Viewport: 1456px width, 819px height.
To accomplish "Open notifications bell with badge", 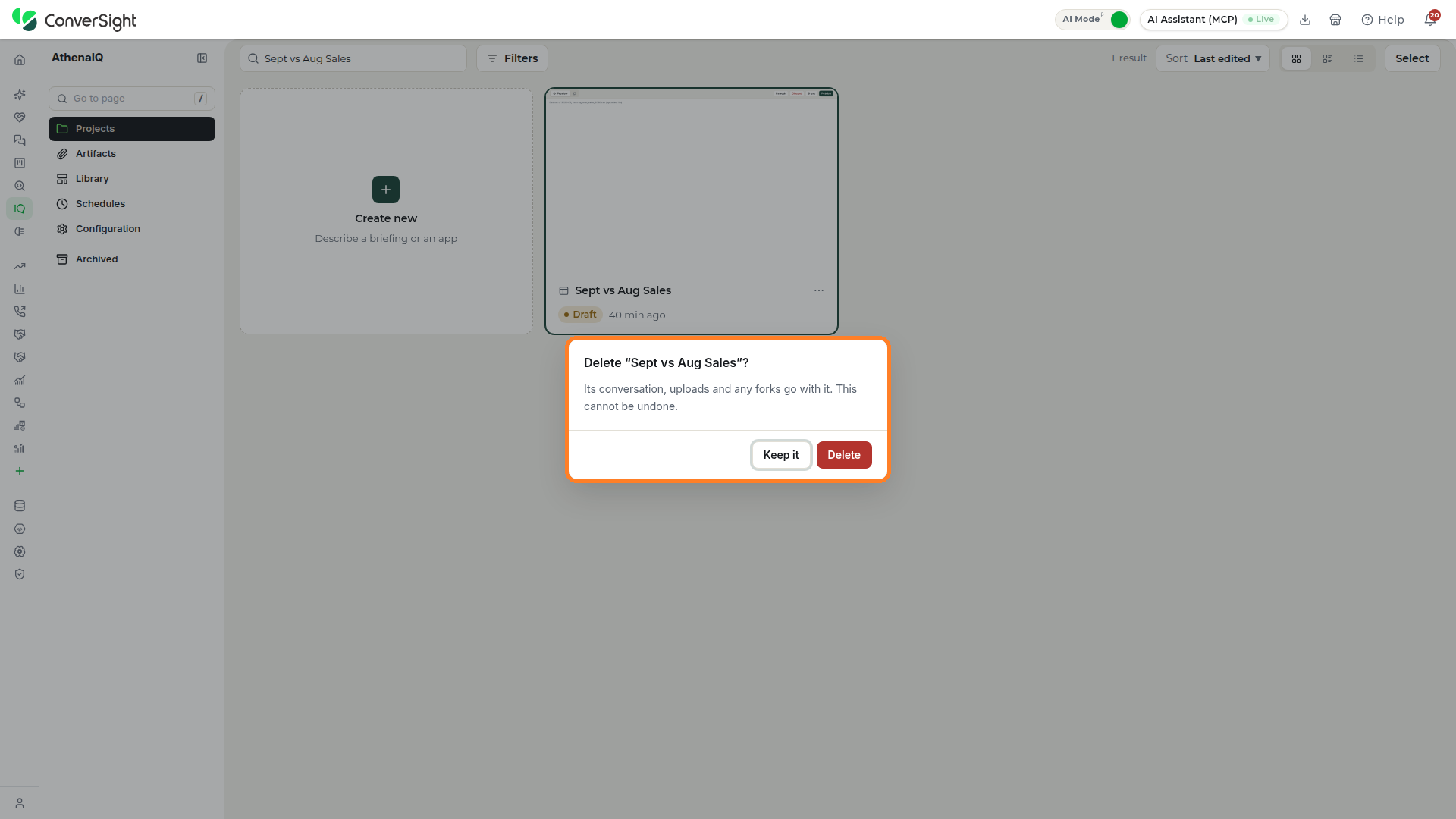I will (1430, 19).
